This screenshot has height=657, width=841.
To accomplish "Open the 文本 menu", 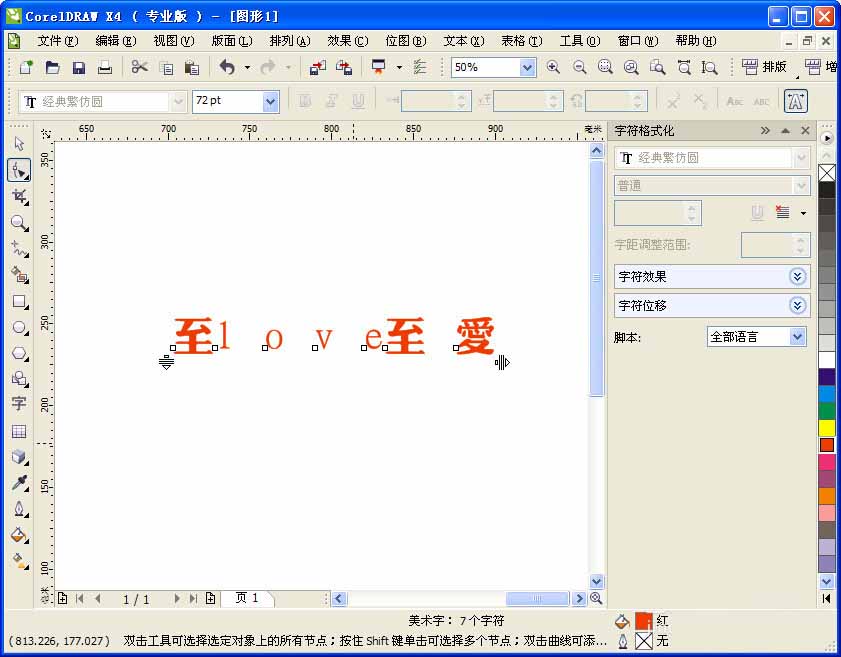I will point(463,41).
